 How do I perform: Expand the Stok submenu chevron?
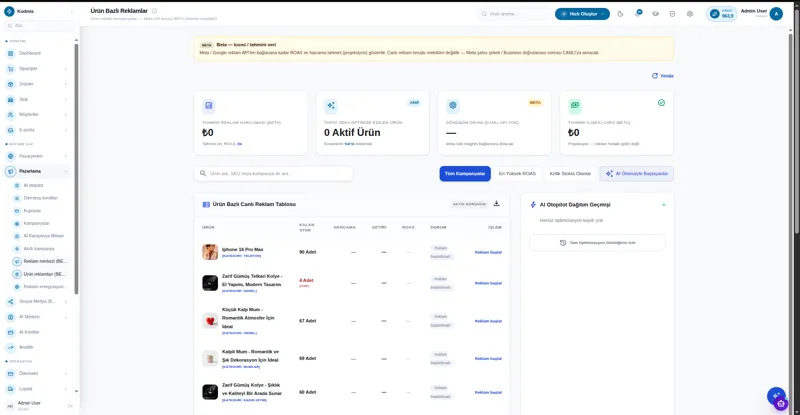tap(66, 100)
